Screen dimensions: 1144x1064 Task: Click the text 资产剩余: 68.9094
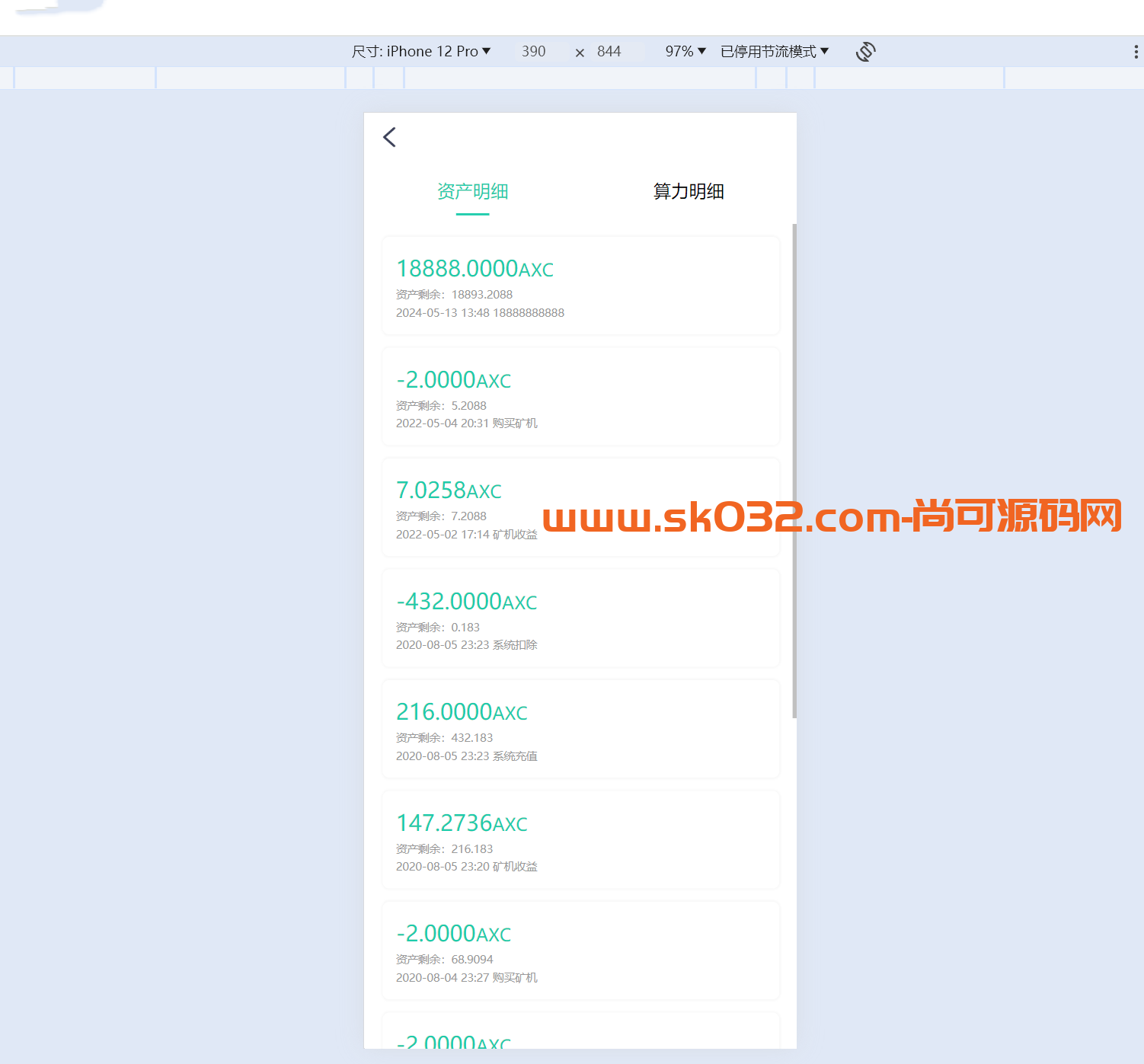444,959
